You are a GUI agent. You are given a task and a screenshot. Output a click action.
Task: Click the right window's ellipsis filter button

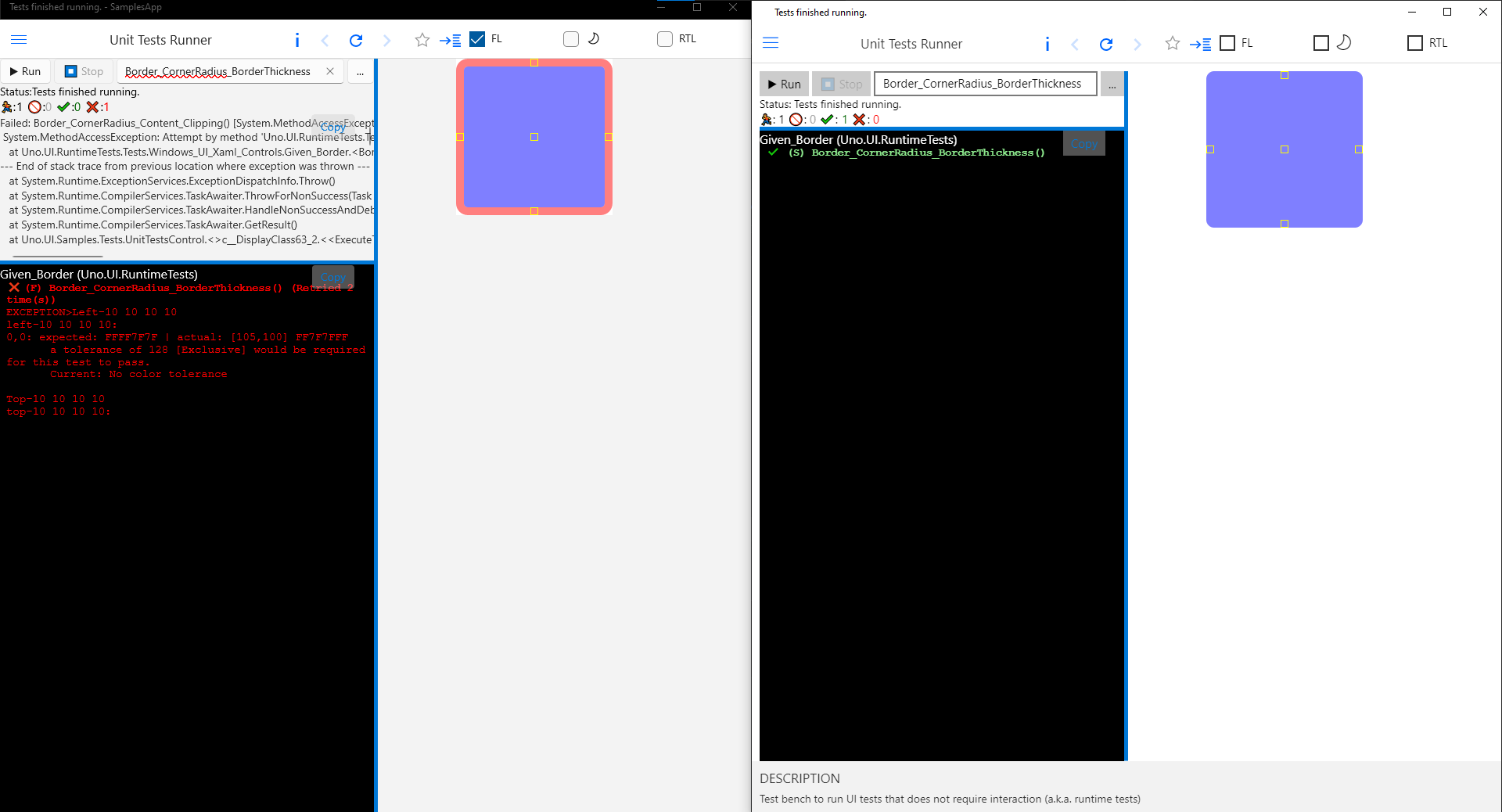[x=1112, y=84]
